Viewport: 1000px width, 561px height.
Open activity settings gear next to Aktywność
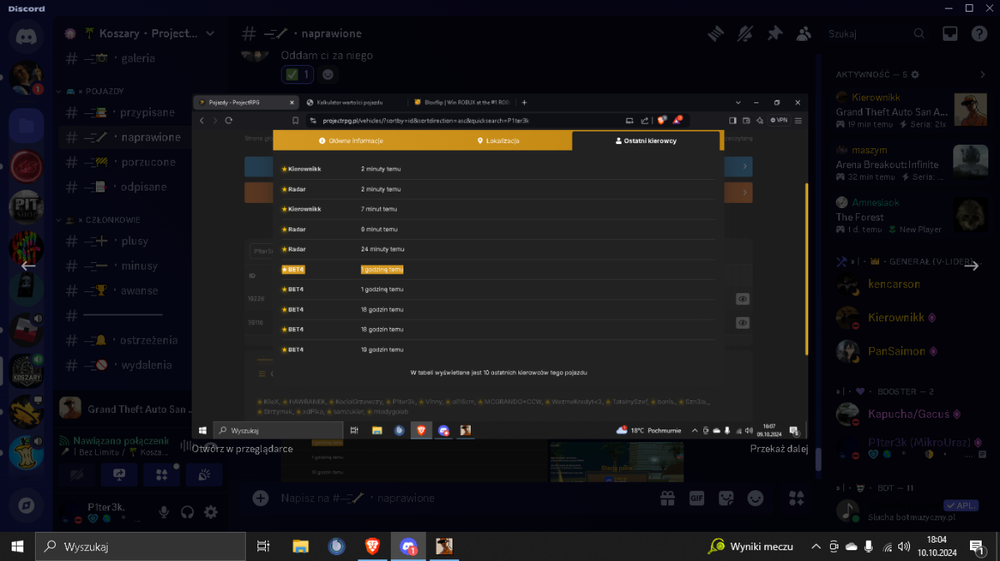[915, 75]
